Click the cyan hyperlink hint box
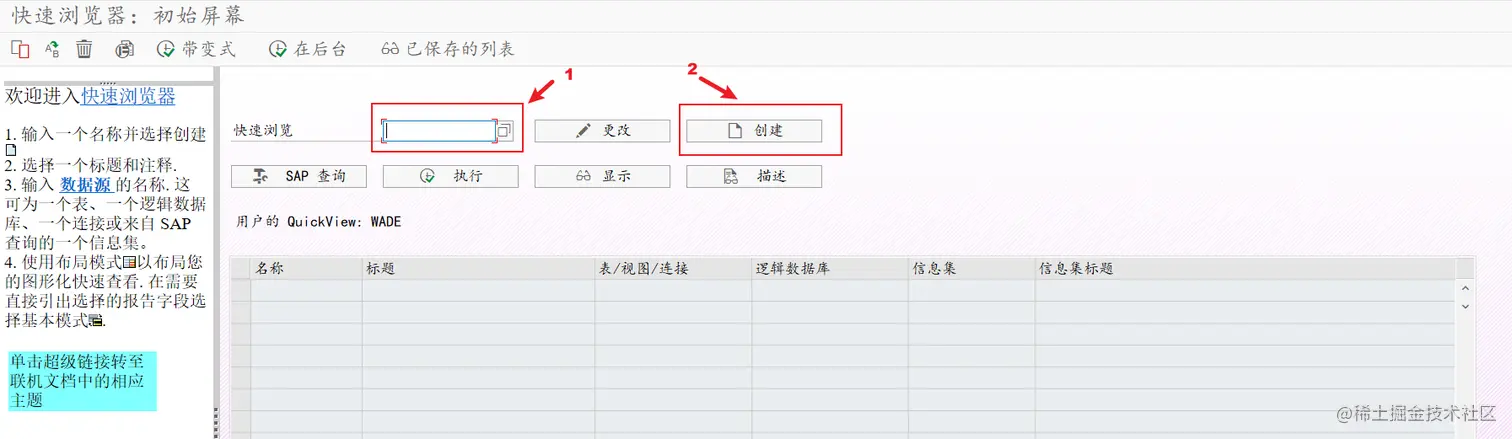The image size is (1512, 439). 82,381
